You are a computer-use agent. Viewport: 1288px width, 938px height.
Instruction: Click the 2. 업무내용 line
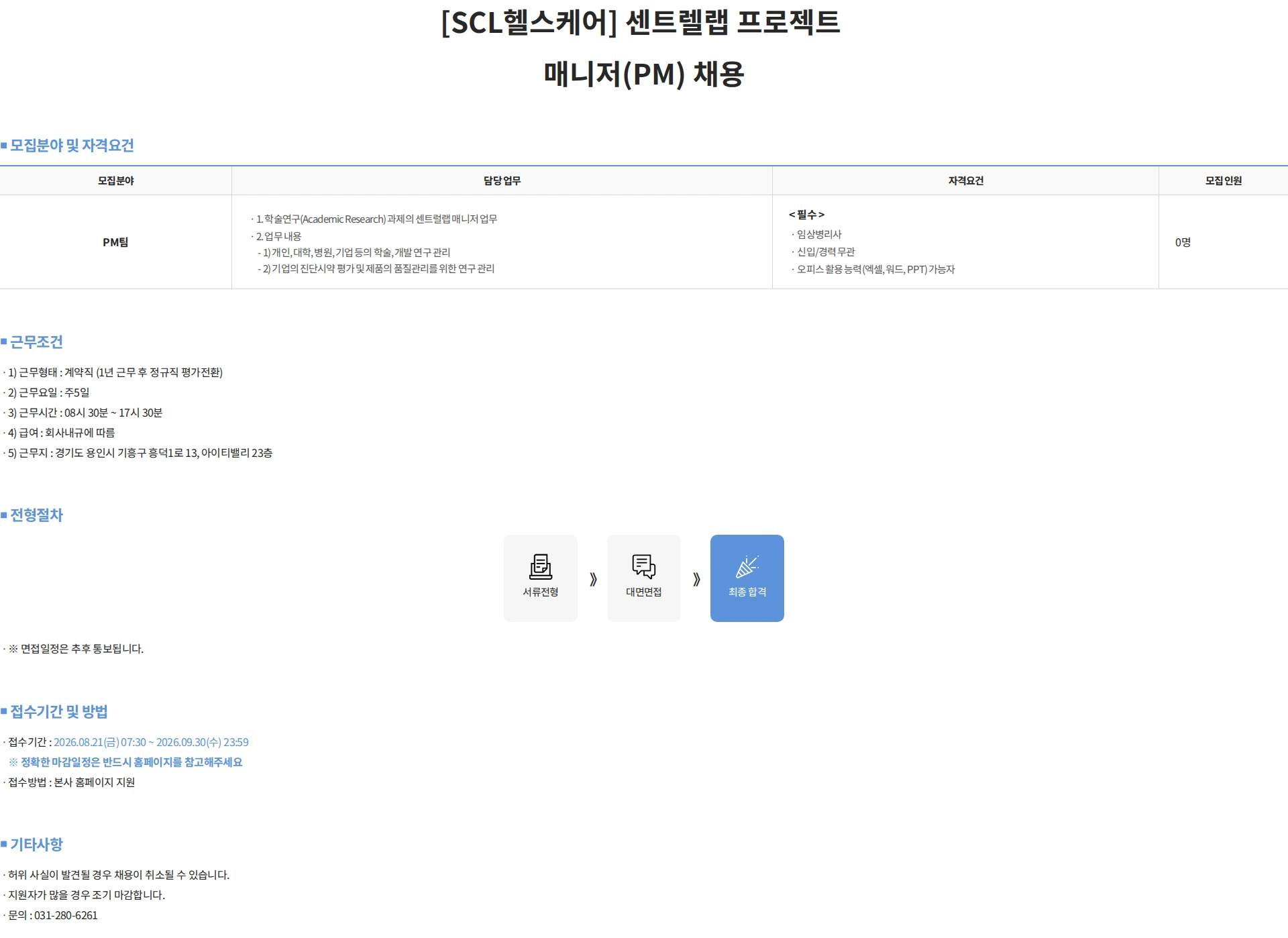click(276, 236)
